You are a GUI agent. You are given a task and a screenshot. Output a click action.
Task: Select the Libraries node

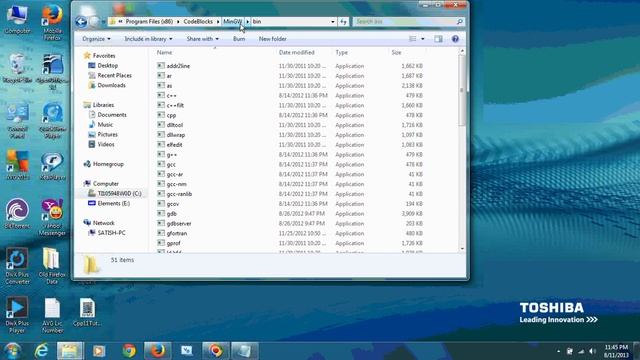pyautogui.click(x=103, y=105)
